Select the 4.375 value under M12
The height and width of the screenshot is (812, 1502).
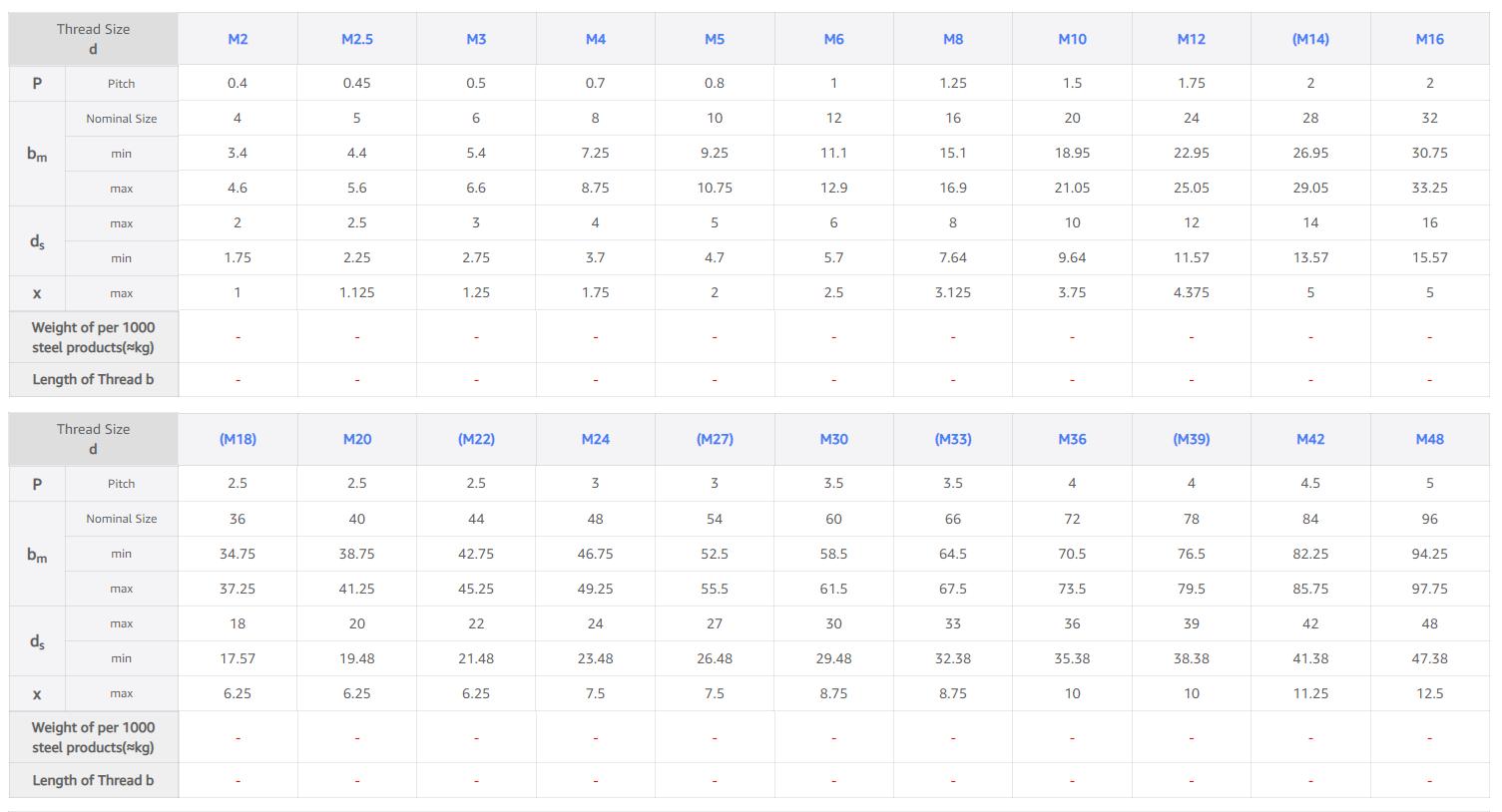tap(1192, 292)
